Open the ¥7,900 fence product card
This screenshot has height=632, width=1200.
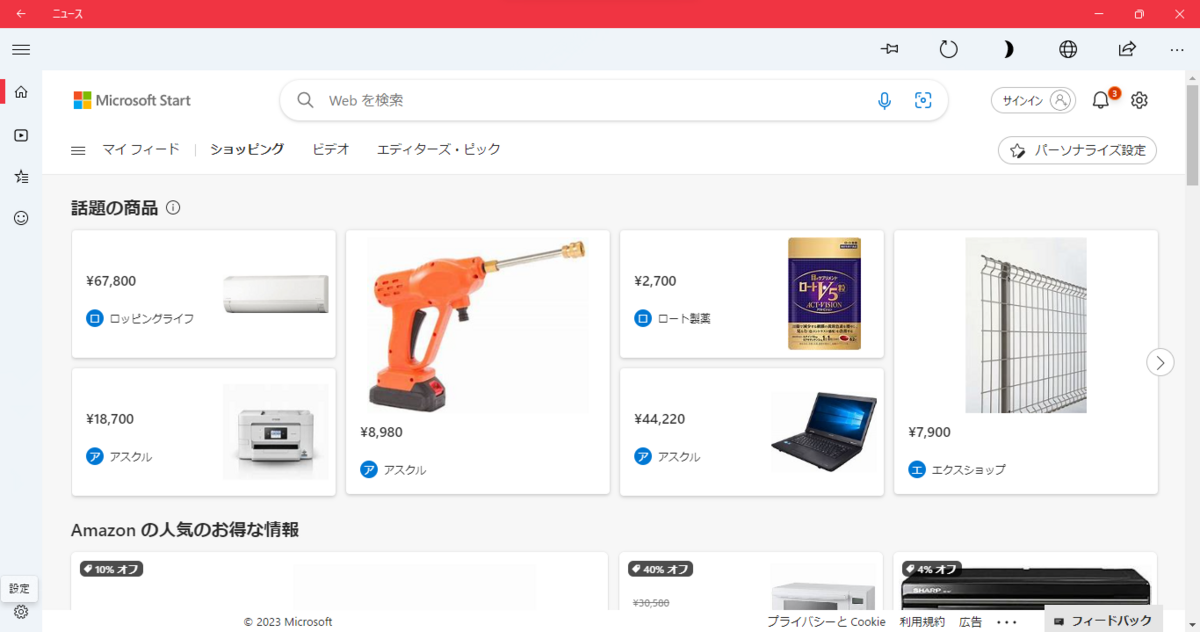[1026, 362]
